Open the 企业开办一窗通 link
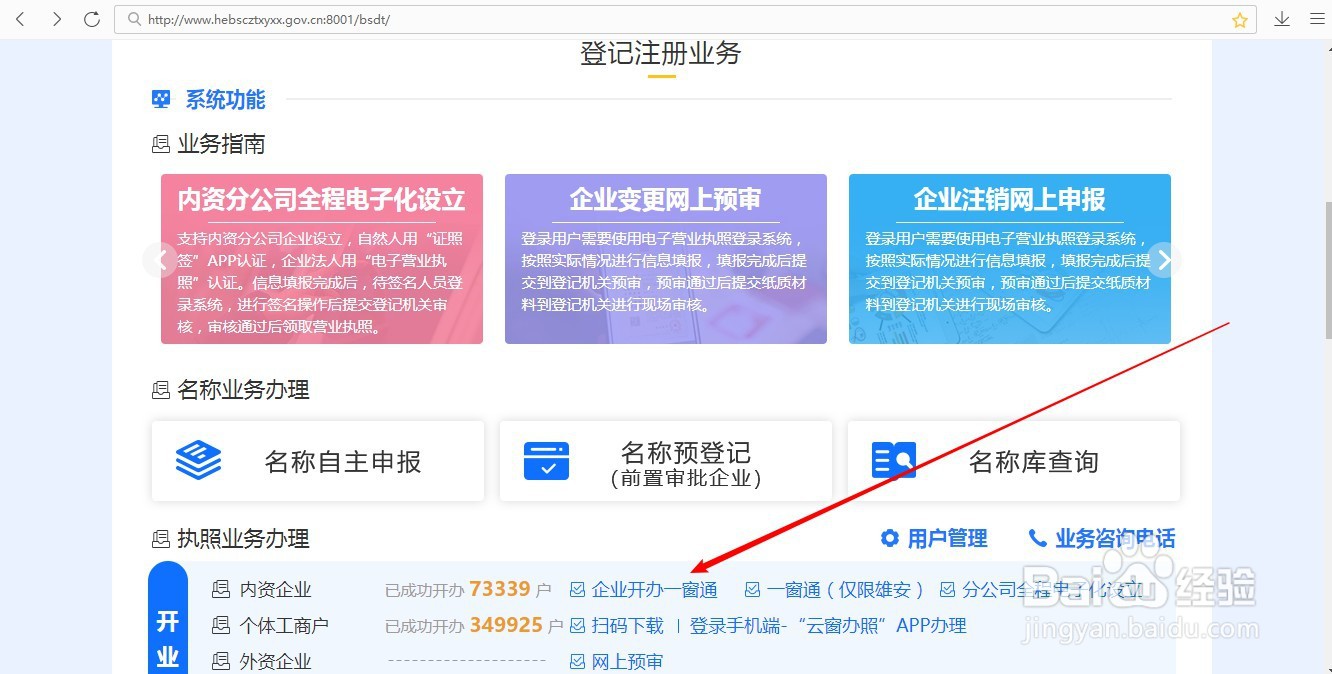 tap(655, 589)
